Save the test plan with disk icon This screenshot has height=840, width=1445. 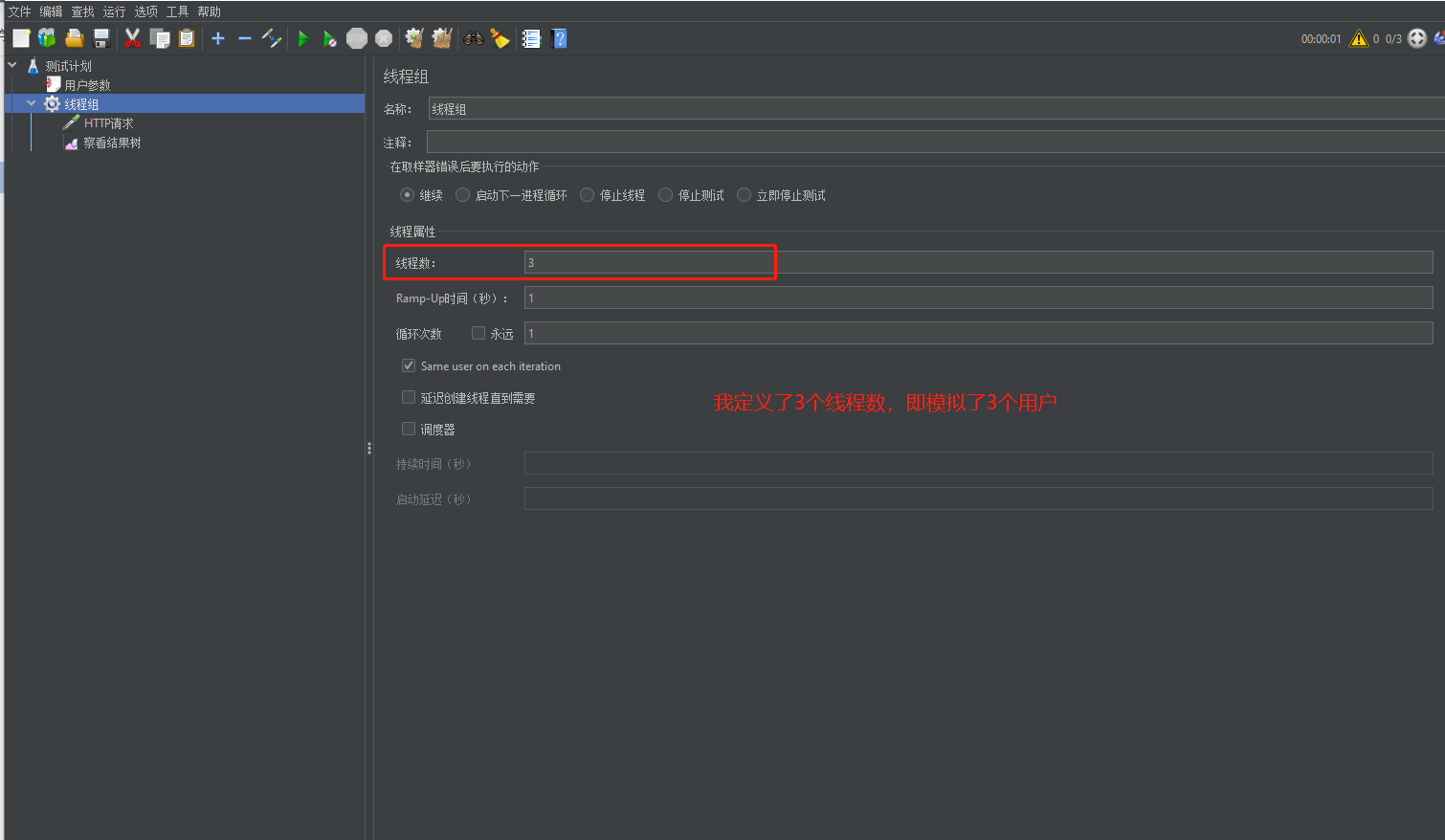coord(101,38)
